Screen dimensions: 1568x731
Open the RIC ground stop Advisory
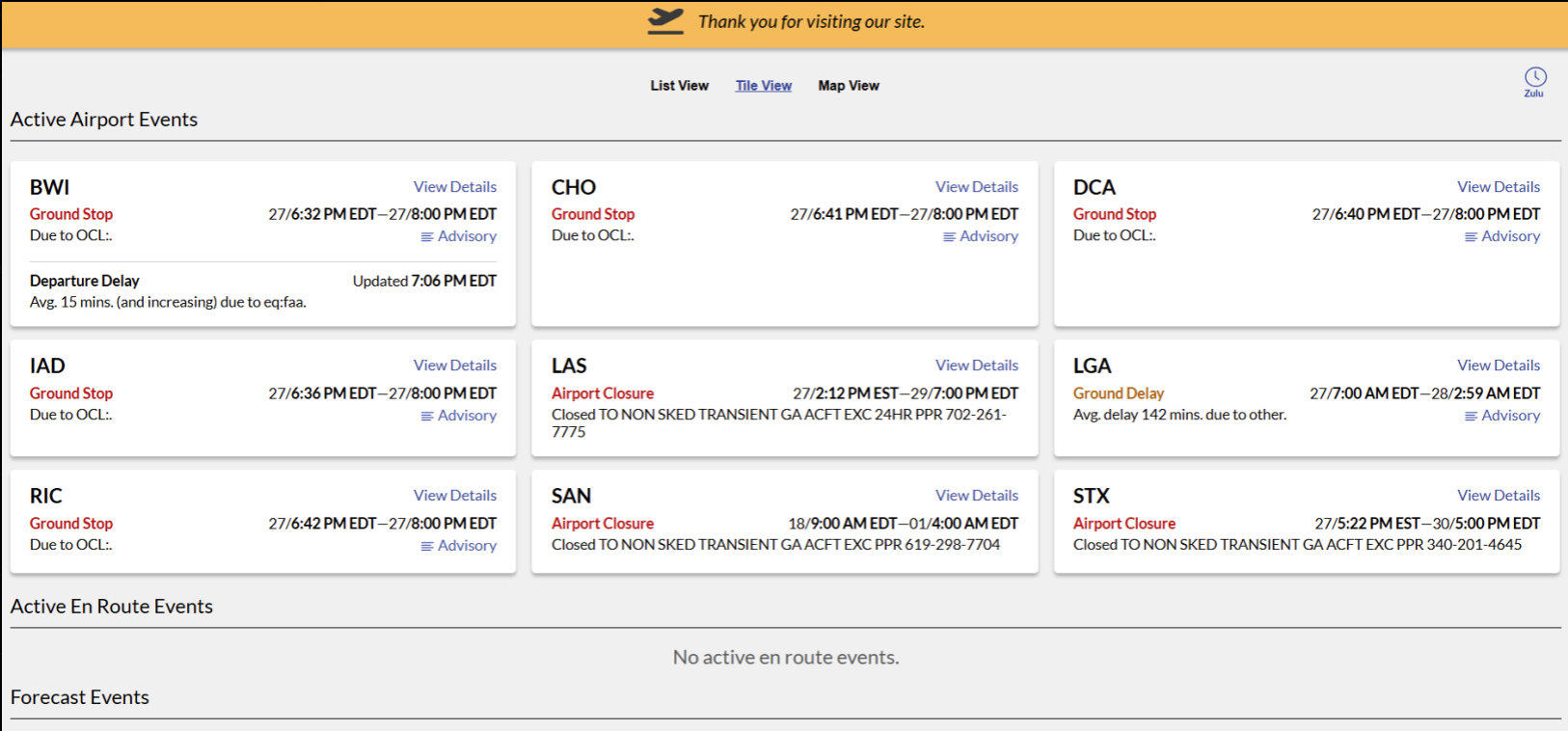(459, 546)
